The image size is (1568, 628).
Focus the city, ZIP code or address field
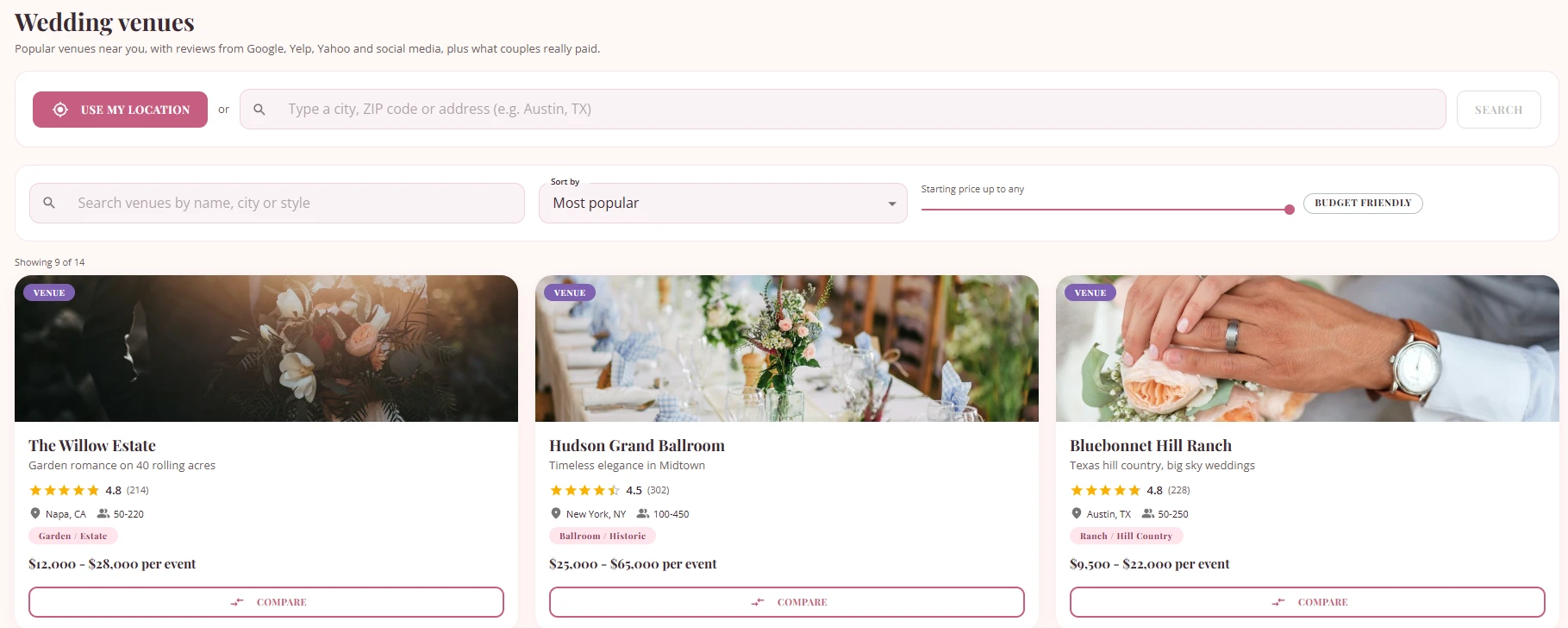(x=842, y=110)
